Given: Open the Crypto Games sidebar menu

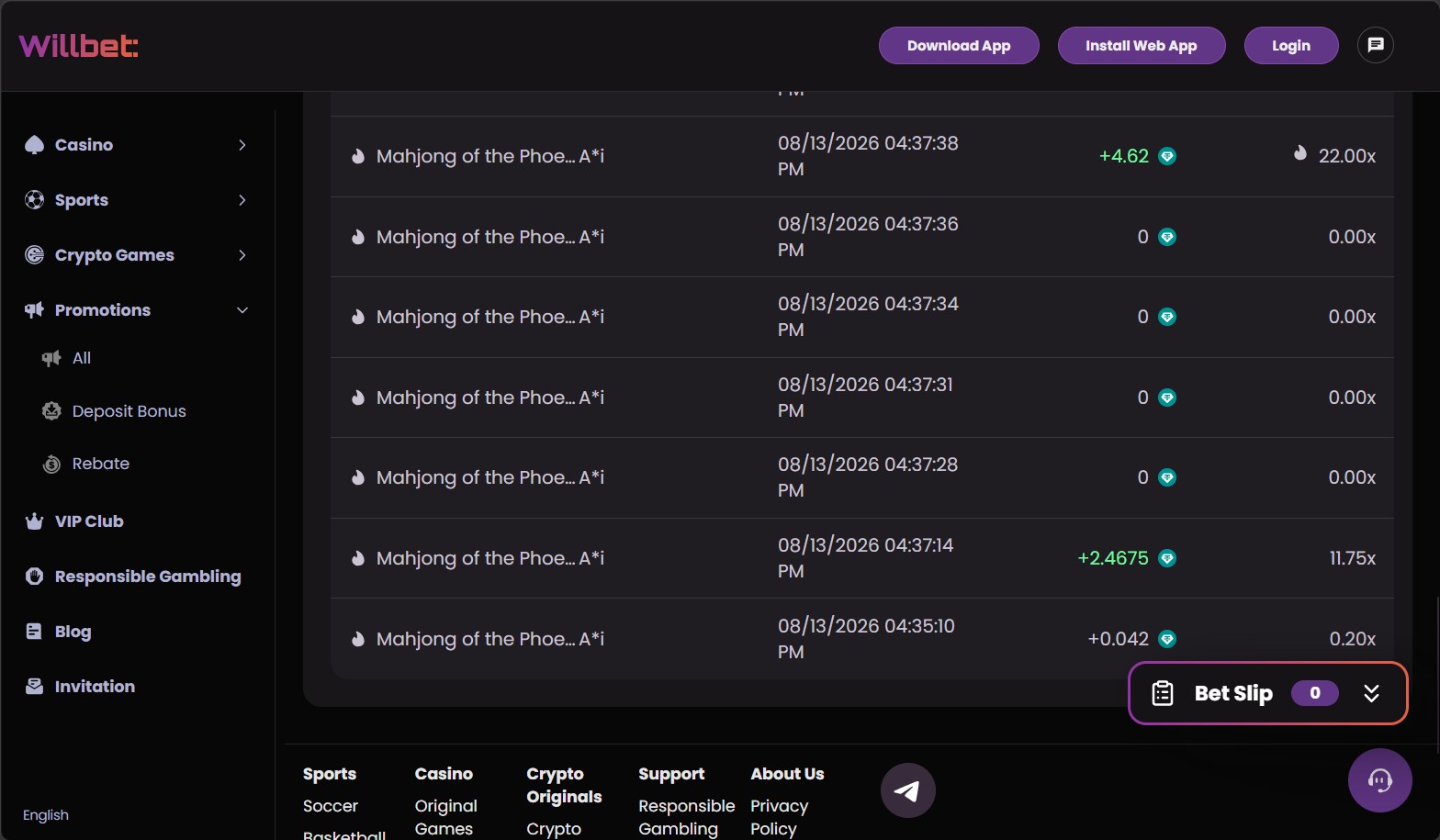Looking at the screenshot, I should [138, 255].
